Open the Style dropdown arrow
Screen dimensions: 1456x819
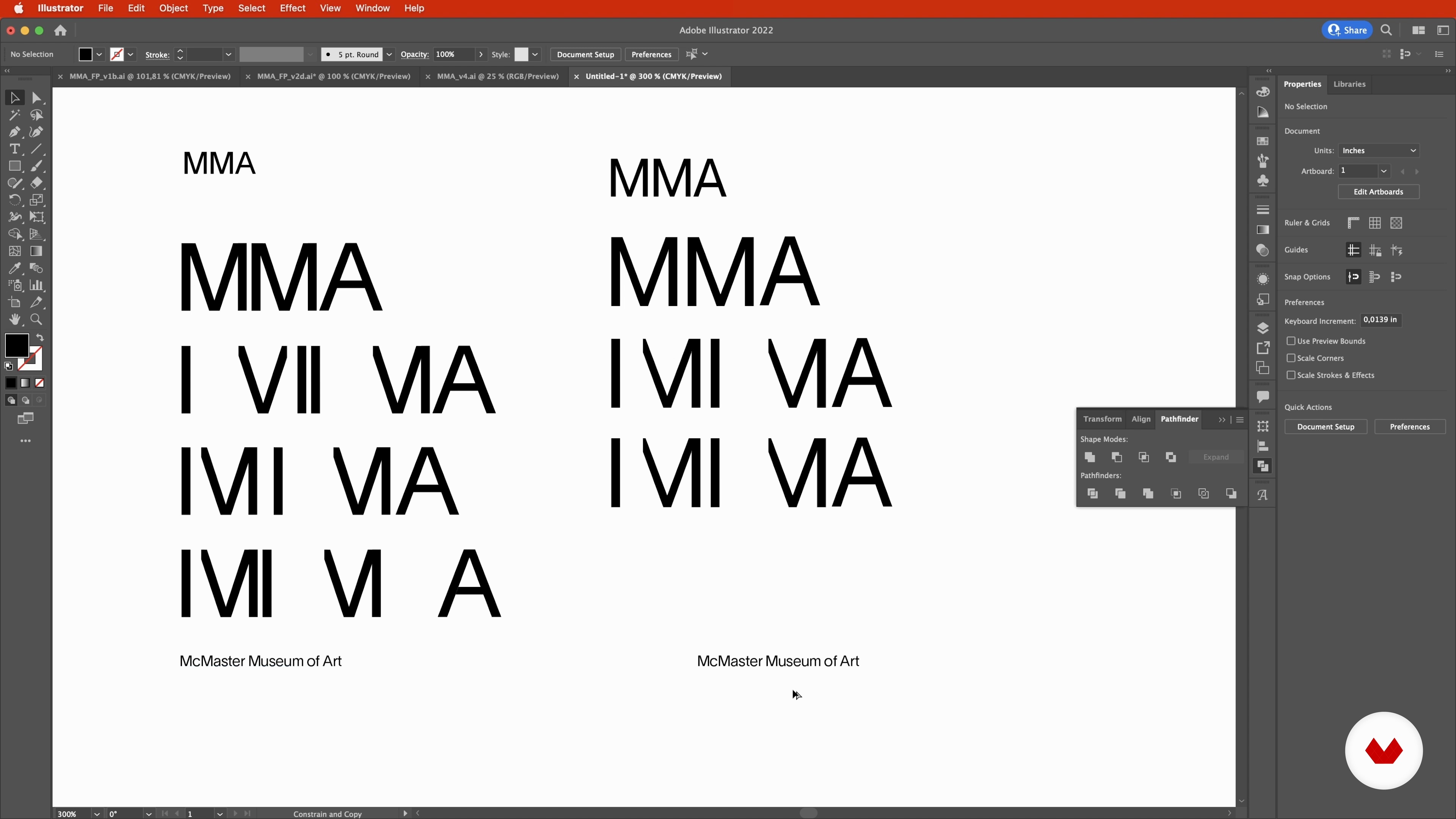535,54
